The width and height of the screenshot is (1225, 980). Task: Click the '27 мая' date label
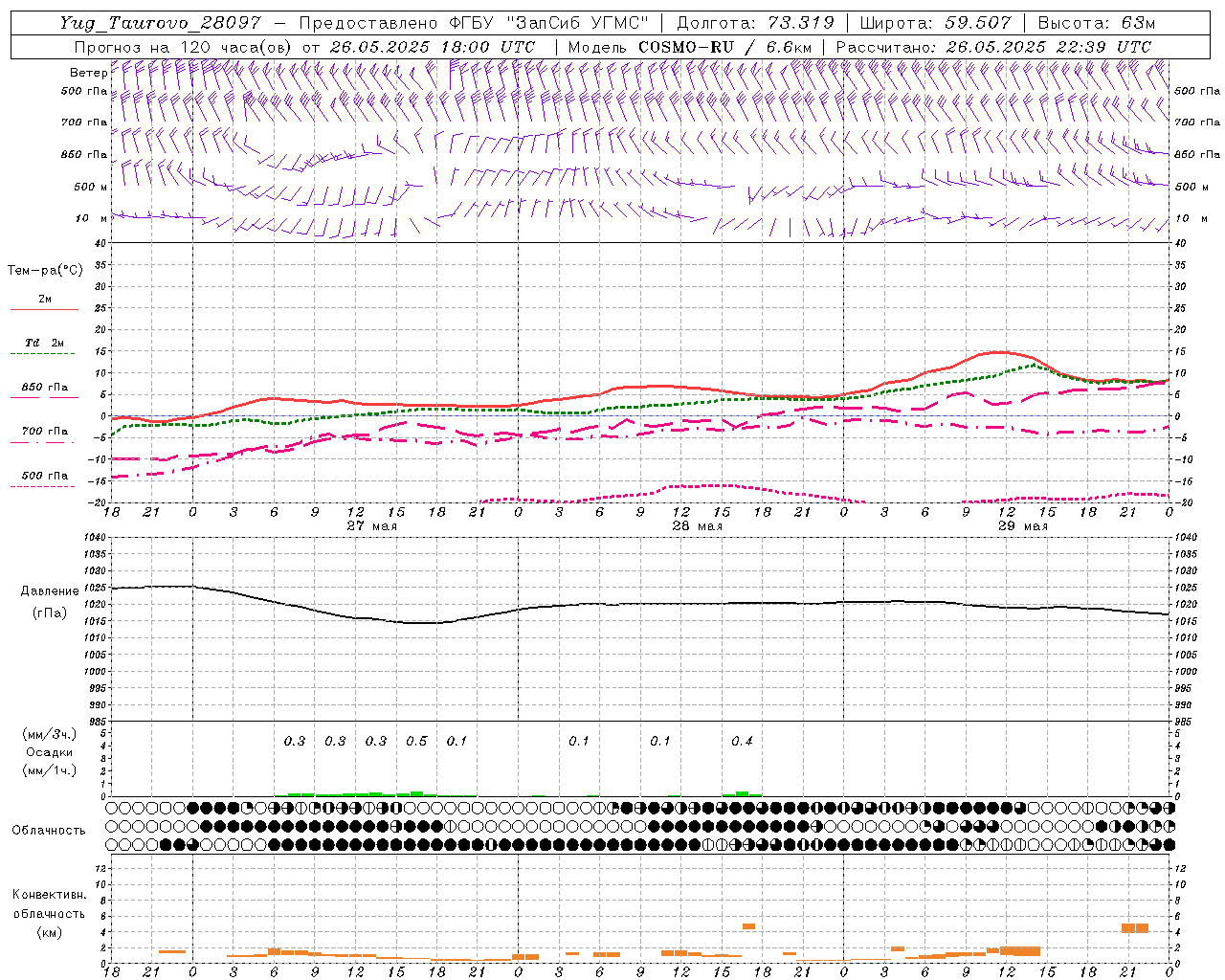371,526
